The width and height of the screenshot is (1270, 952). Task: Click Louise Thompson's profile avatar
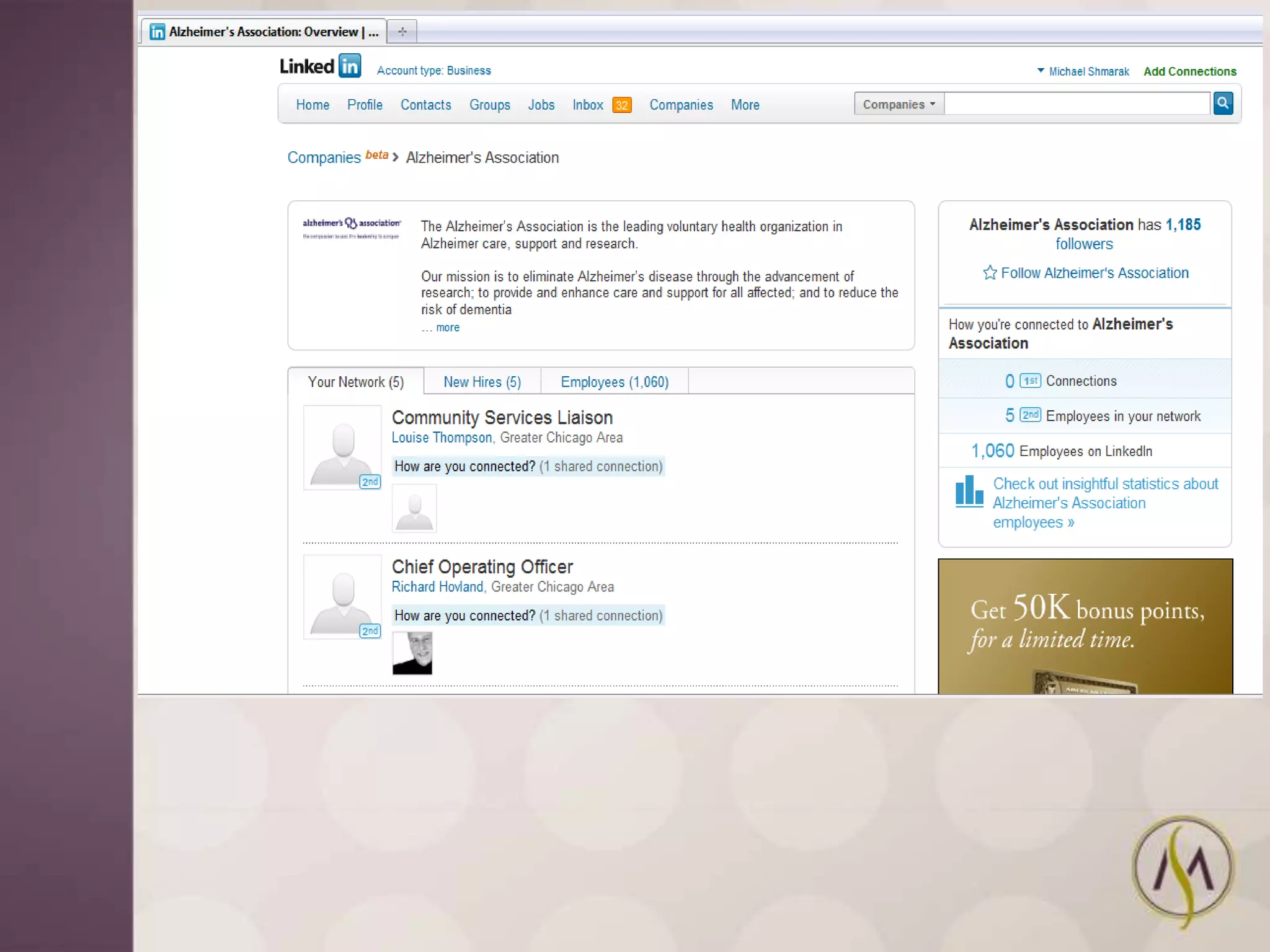click(x=342, y=447)
